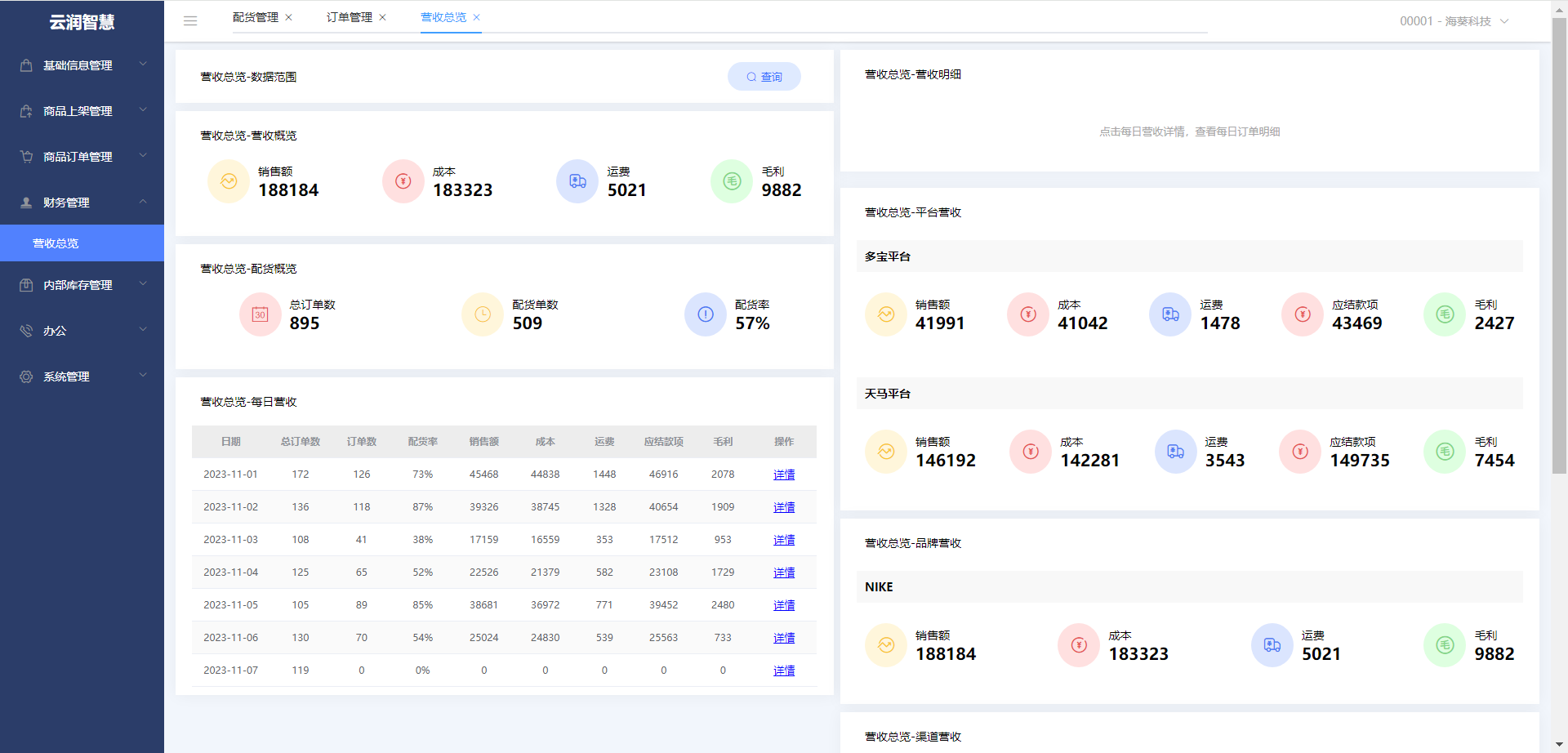
Task: Close the 配货管理 tab
Action: tap(288, 17)
